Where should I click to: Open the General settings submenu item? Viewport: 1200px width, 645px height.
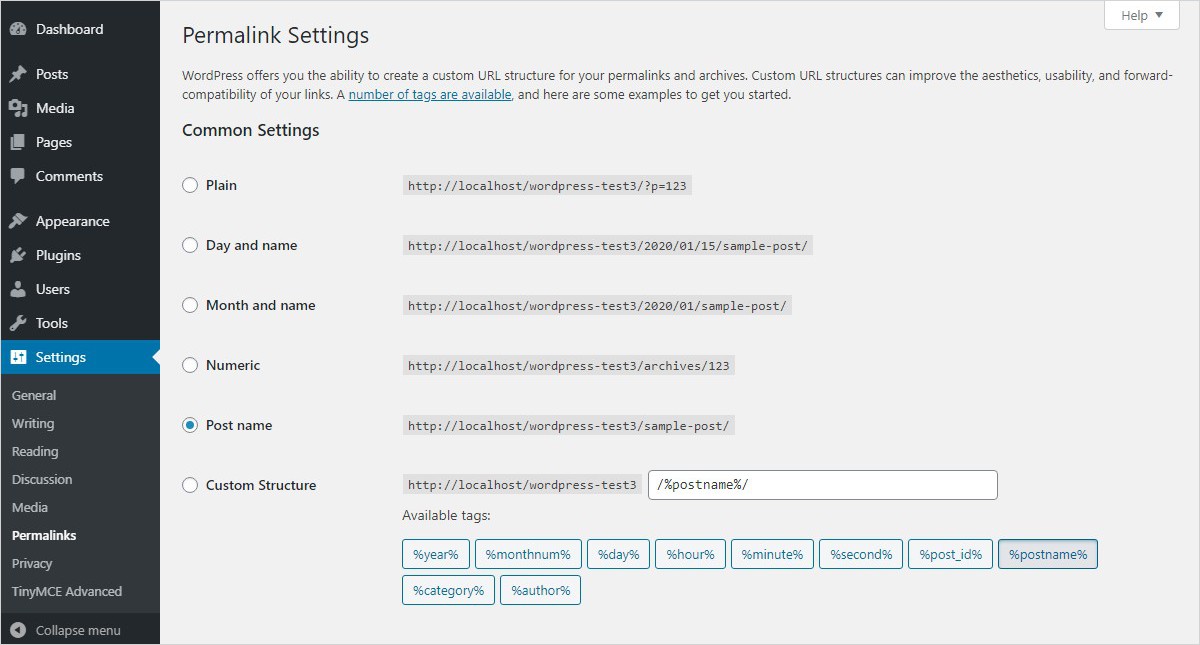pyautogui.click(x=34, y=395)
